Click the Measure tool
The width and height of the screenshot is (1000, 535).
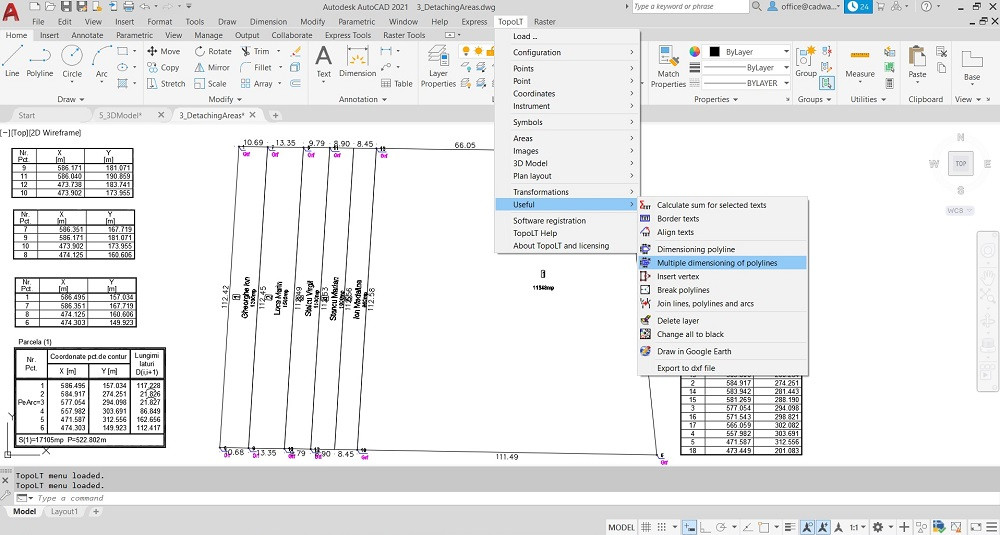pyautogui.click(x=860, y=64)
